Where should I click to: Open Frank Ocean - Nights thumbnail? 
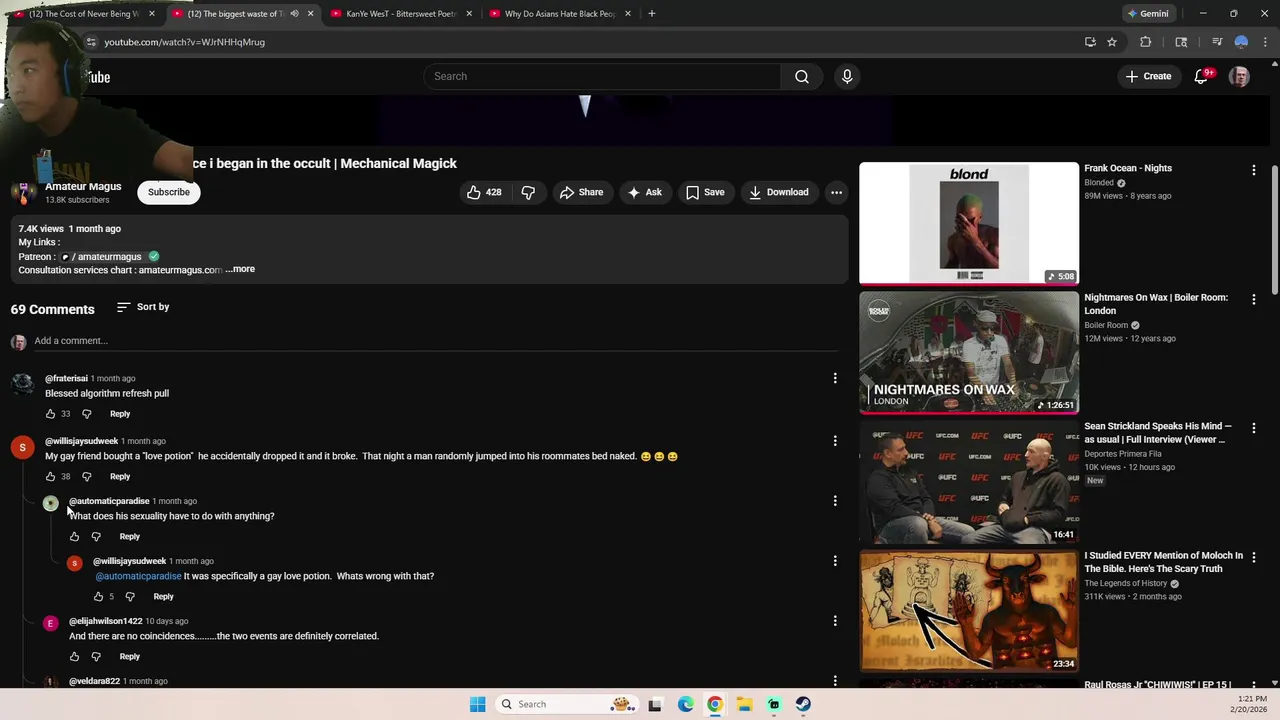[969, 223]
